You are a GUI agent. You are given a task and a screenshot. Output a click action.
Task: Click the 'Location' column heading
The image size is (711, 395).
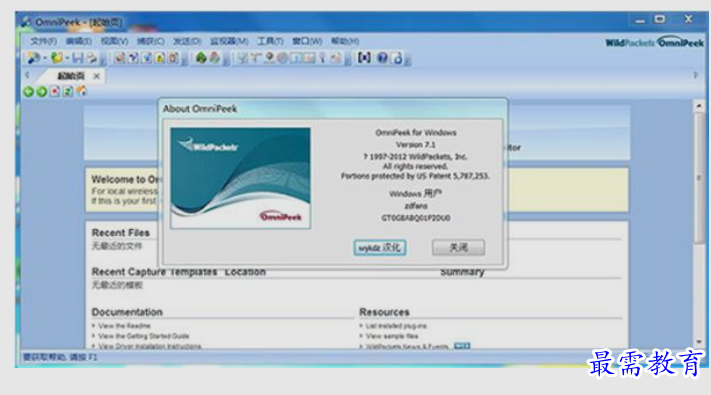[245, 273]
